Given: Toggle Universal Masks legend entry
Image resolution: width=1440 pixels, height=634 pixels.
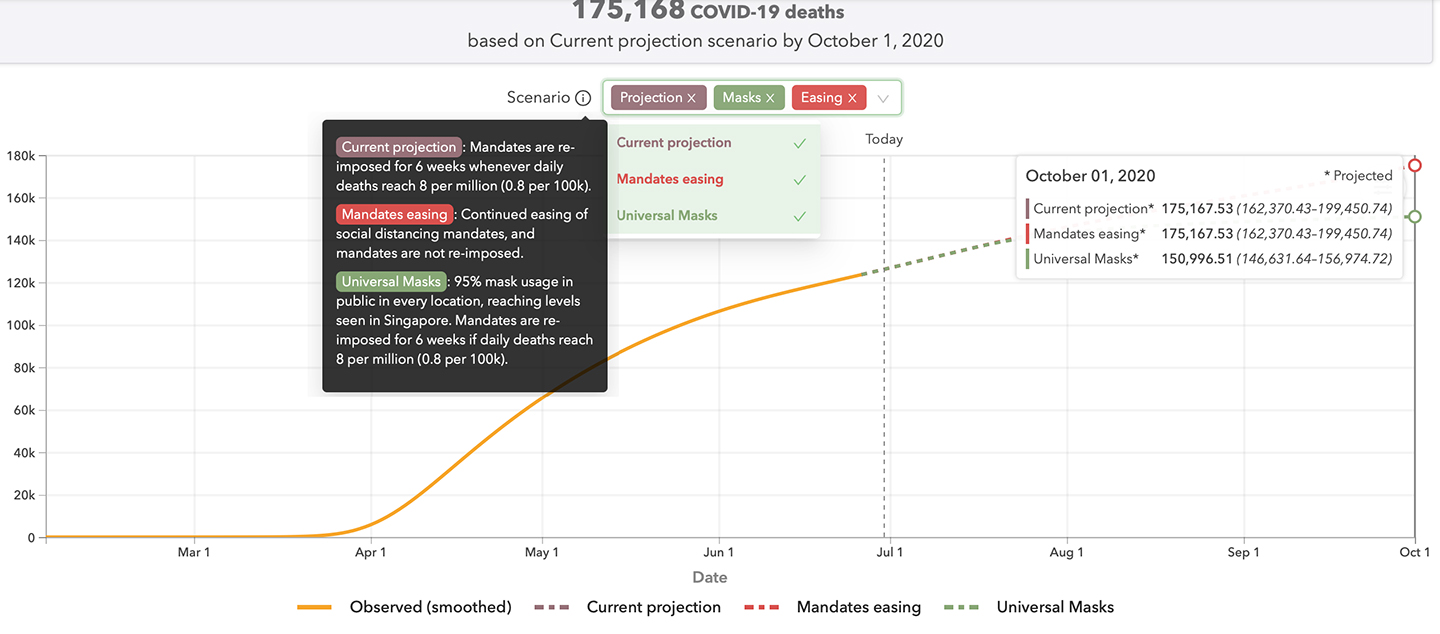Looking at the screenshot, I should click(1029, 607).
